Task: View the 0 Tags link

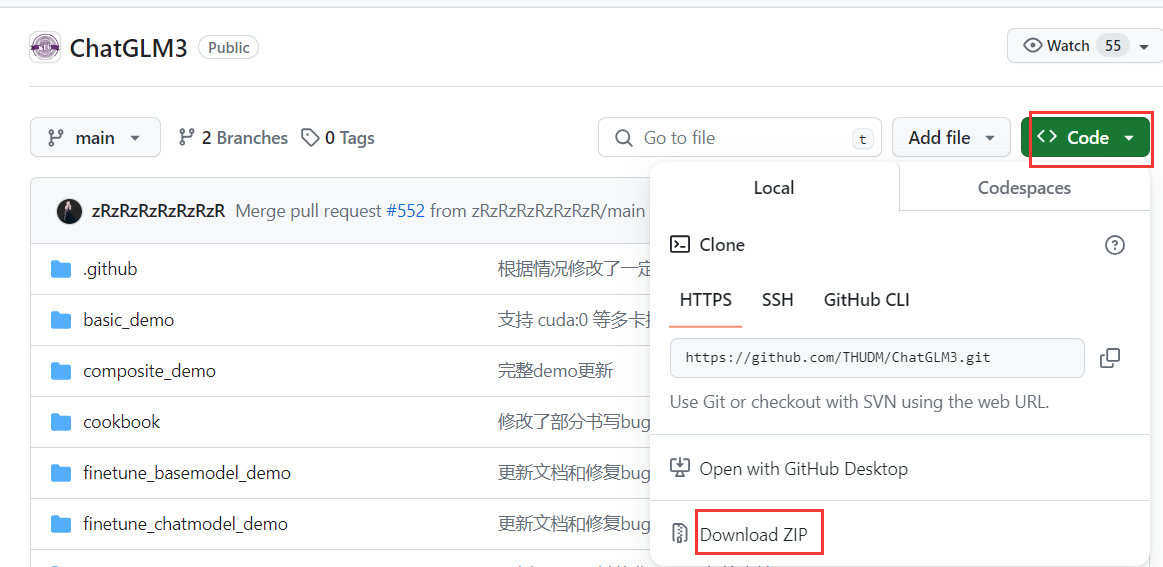Action: [337, 138]
